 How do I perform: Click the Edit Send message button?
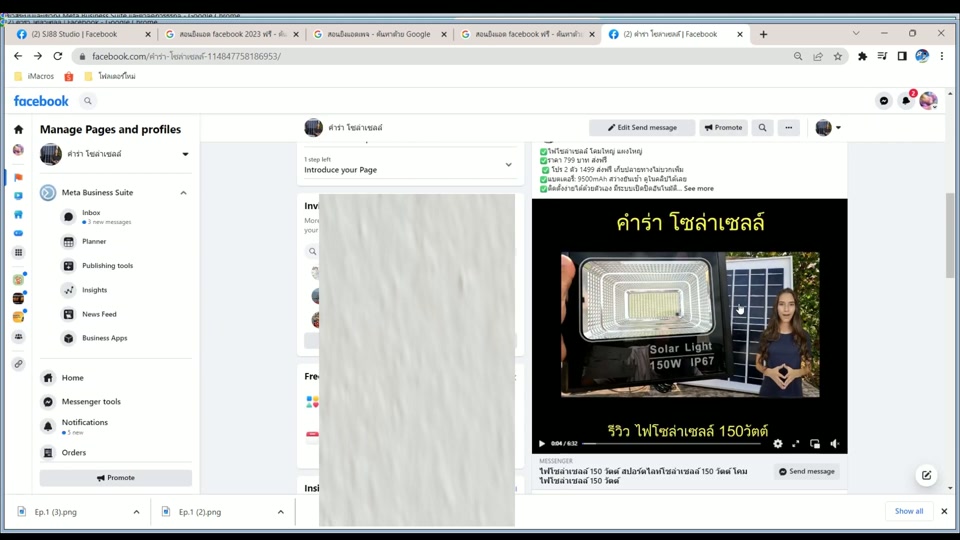click(642, 128)
